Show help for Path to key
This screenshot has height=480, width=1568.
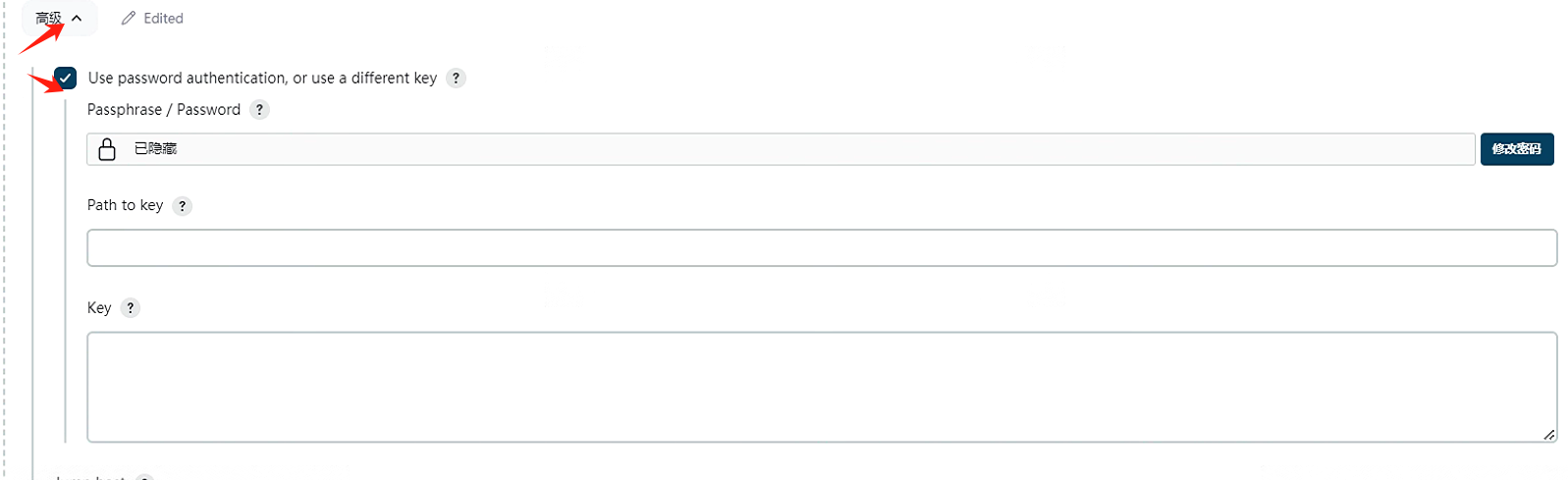[x=182, y=206]
